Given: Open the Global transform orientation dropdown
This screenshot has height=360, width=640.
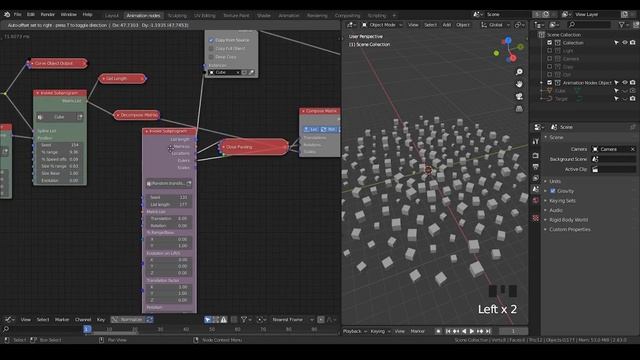Looking at the screenshot, I should click(495, 25).
